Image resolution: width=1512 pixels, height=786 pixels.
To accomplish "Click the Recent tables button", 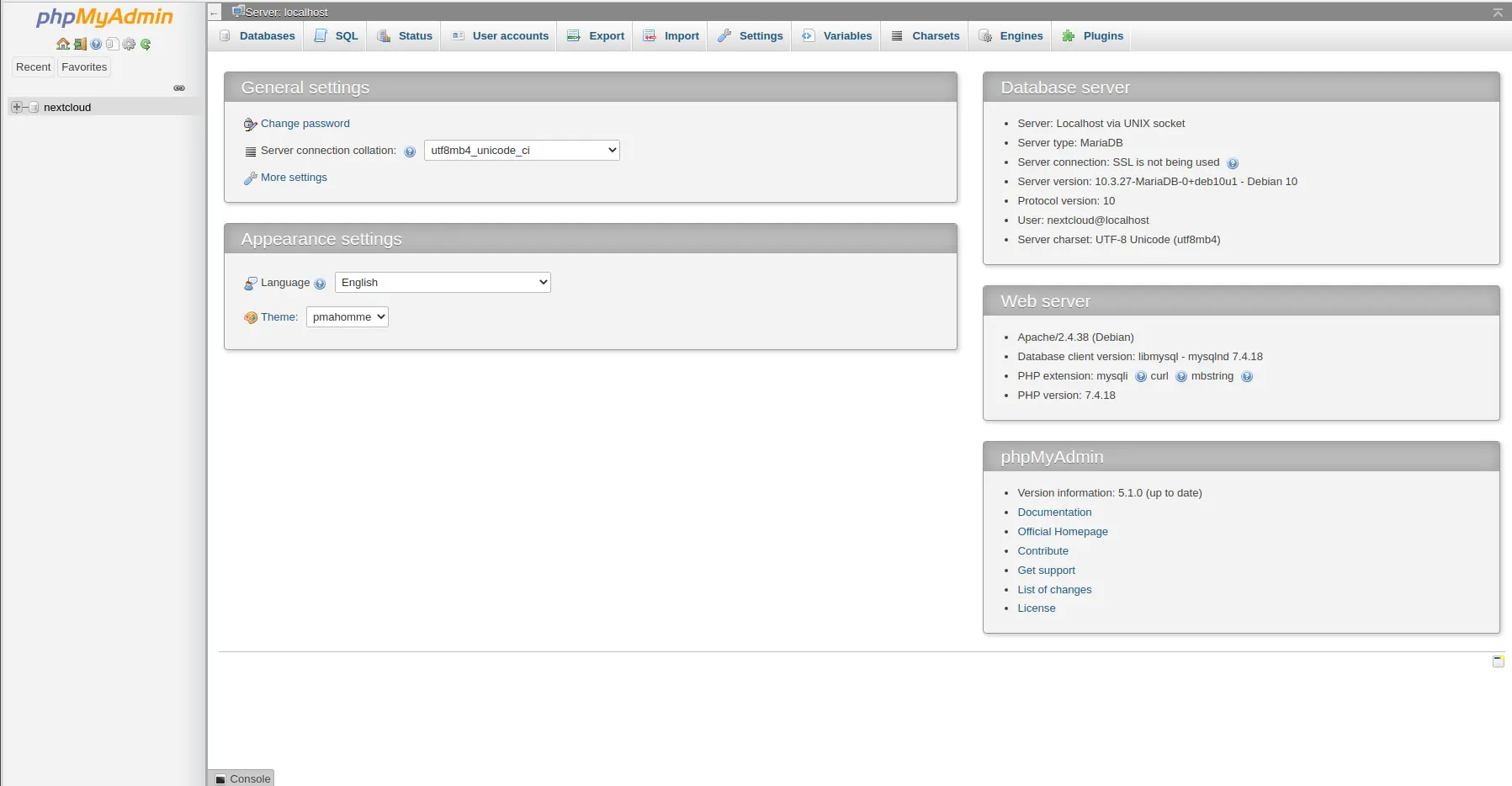I will tap(34, 67).
